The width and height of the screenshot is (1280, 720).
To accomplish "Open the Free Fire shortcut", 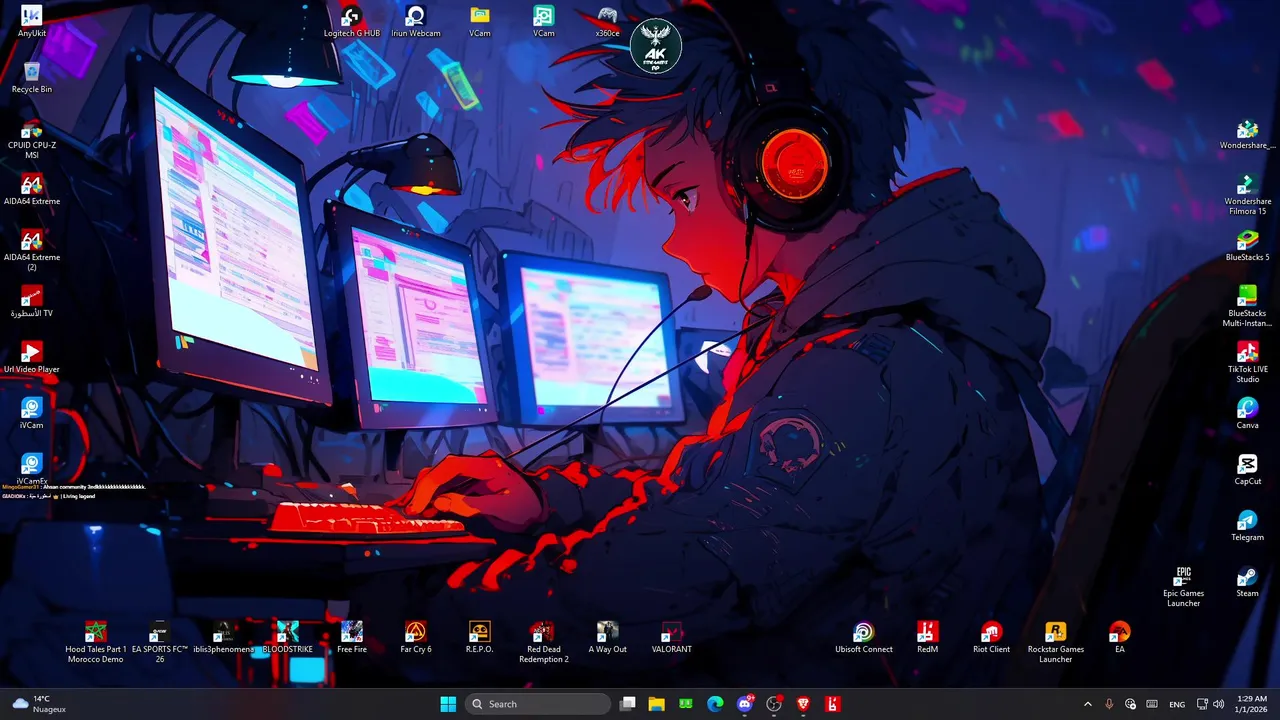I will click(x=352, y=637).
